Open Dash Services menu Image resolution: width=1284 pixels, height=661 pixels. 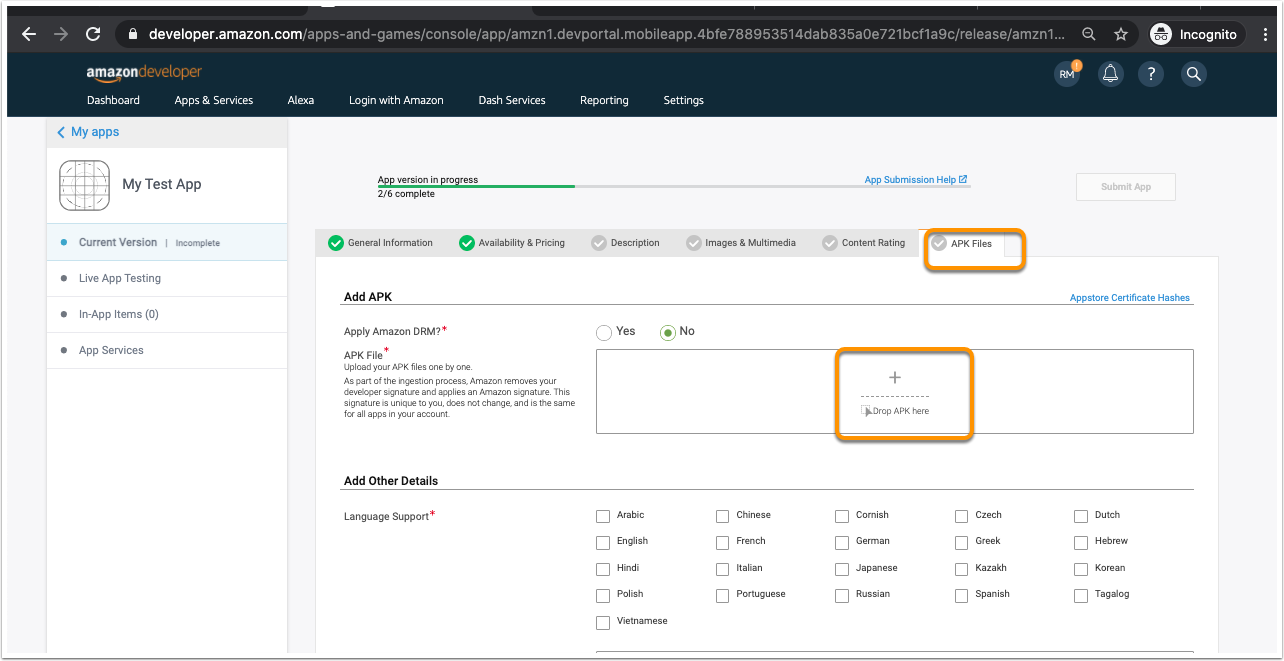click(512, 100)
